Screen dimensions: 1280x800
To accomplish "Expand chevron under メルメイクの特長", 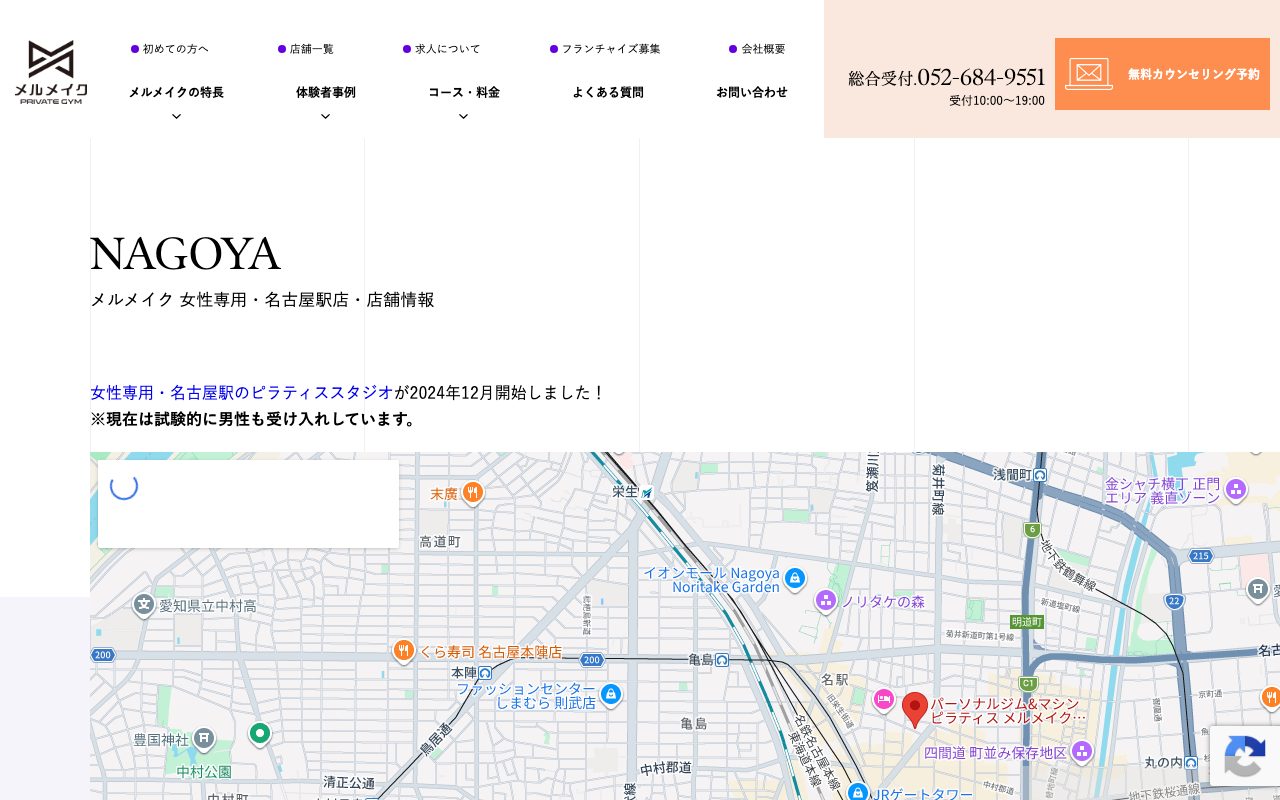I will [176, 116].
